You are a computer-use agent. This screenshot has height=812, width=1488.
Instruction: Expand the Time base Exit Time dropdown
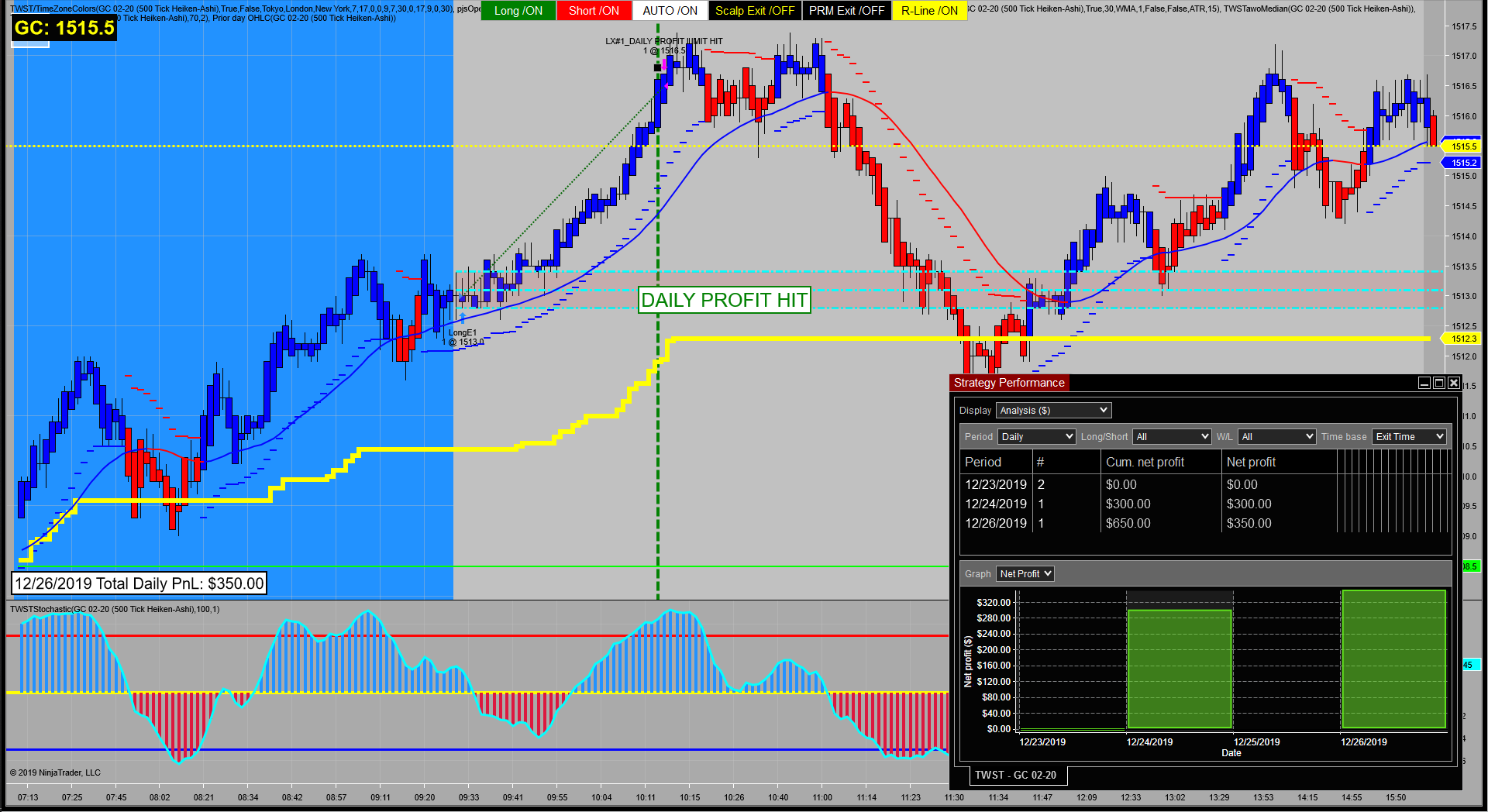[x=1409, y=437]
